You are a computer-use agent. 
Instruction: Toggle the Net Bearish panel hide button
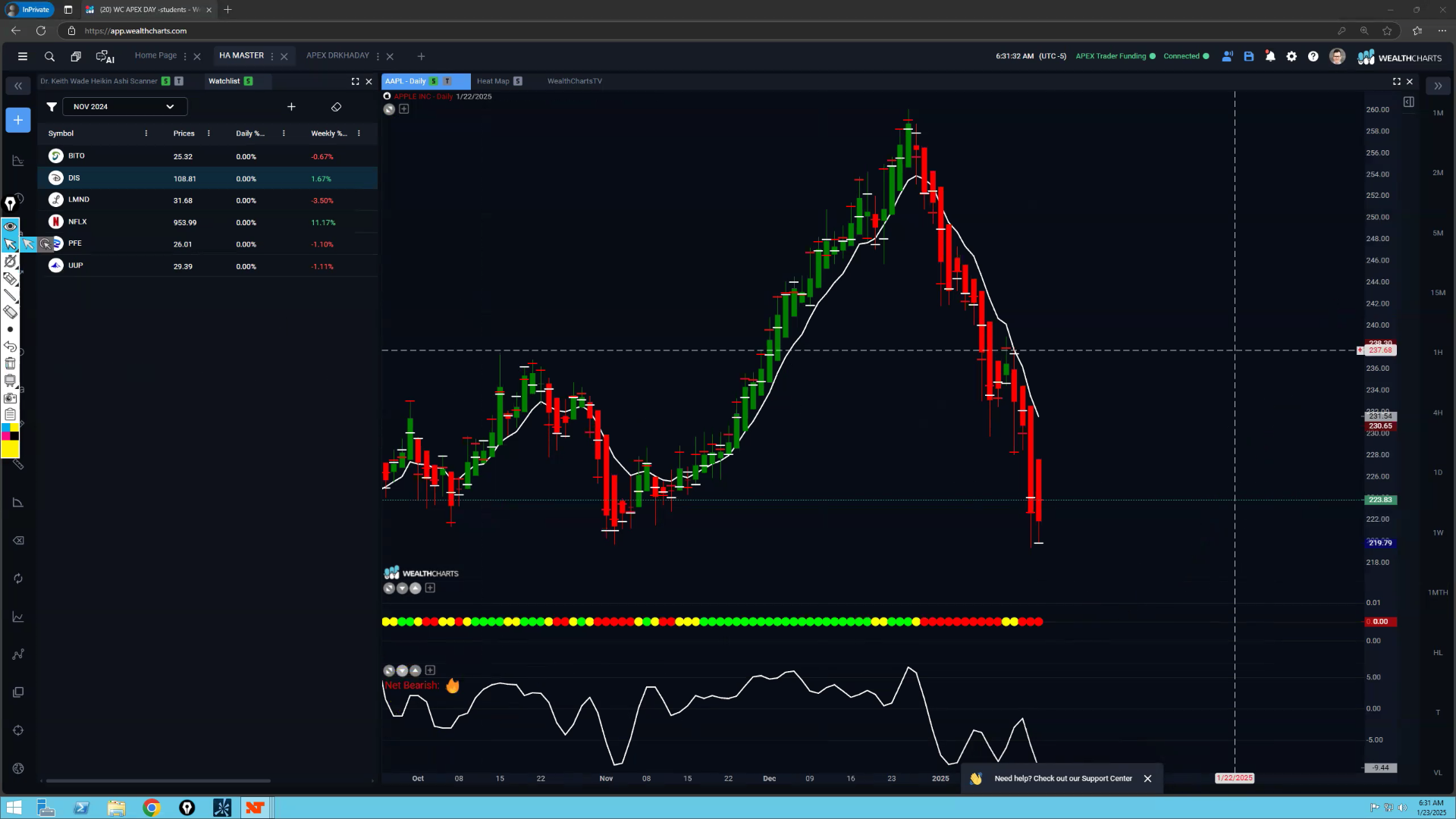[389, 670]
